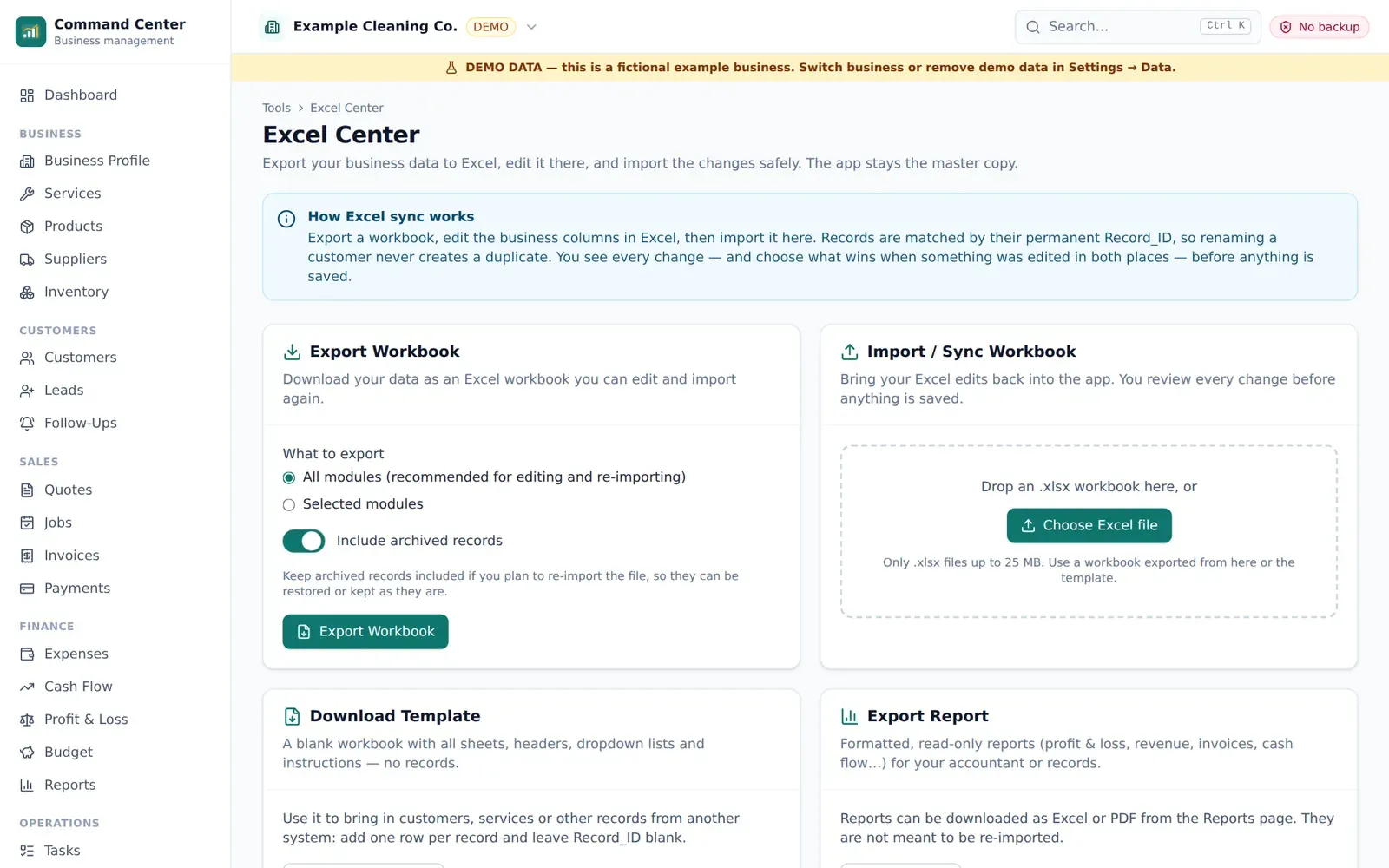Click the Import / Sync upload heading icon

pos(849,352)
